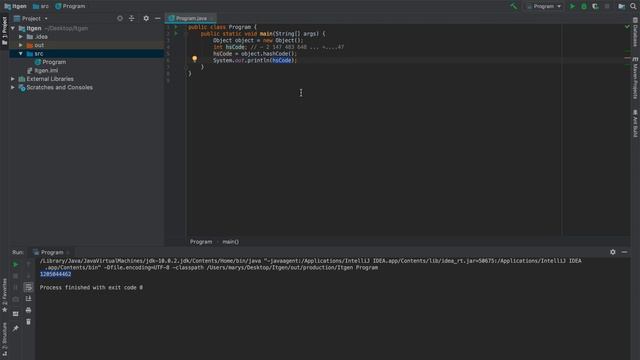This screenshot has height=360, width=640.
Task: Click main() in editor bottom breadcrumb
Action: [231, 242]
